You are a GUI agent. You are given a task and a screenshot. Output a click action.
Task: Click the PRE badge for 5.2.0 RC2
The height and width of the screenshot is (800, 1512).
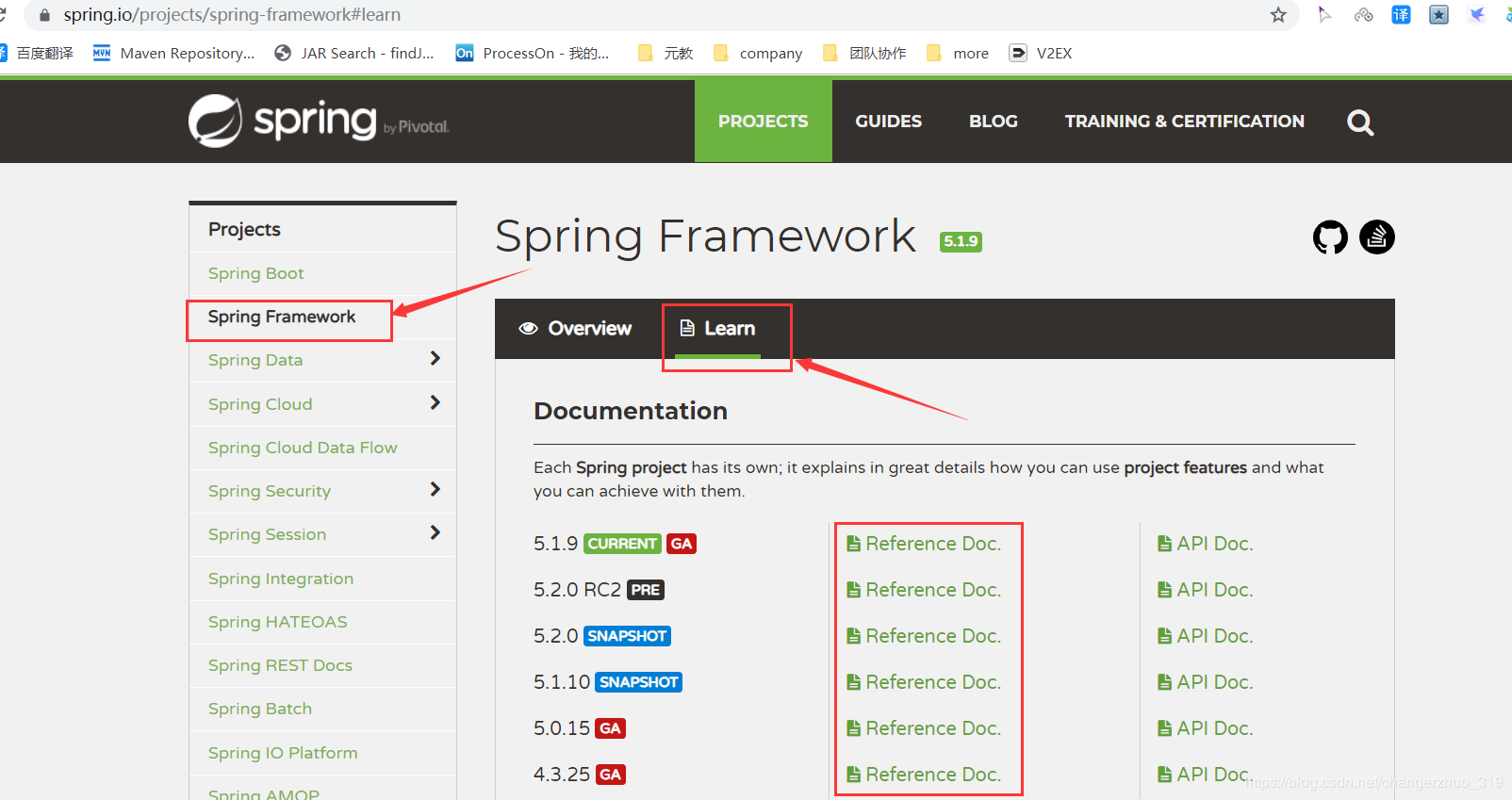coord(646,590)
